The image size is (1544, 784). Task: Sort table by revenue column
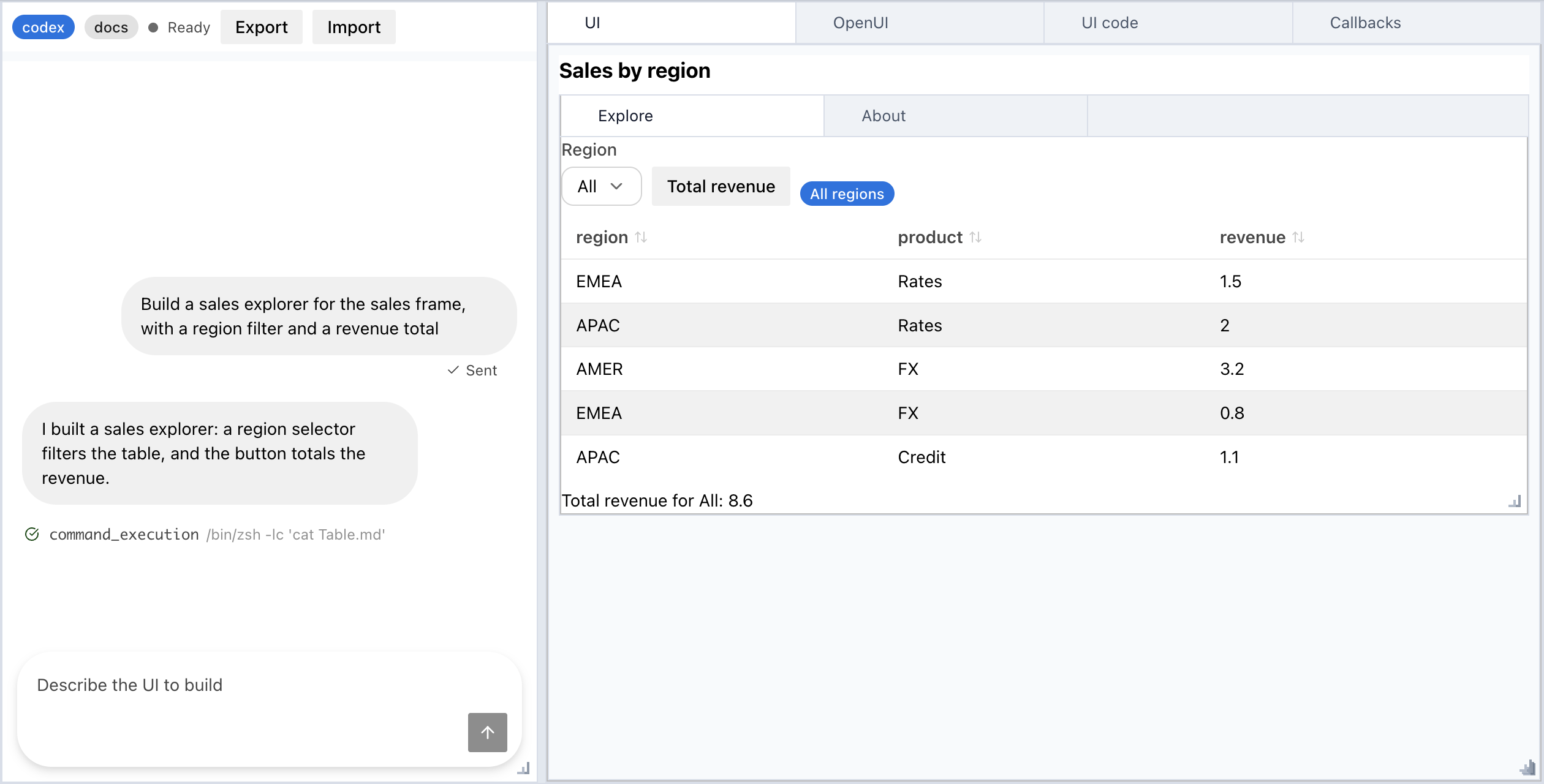pyautogui.click(x=1298, y=237)
